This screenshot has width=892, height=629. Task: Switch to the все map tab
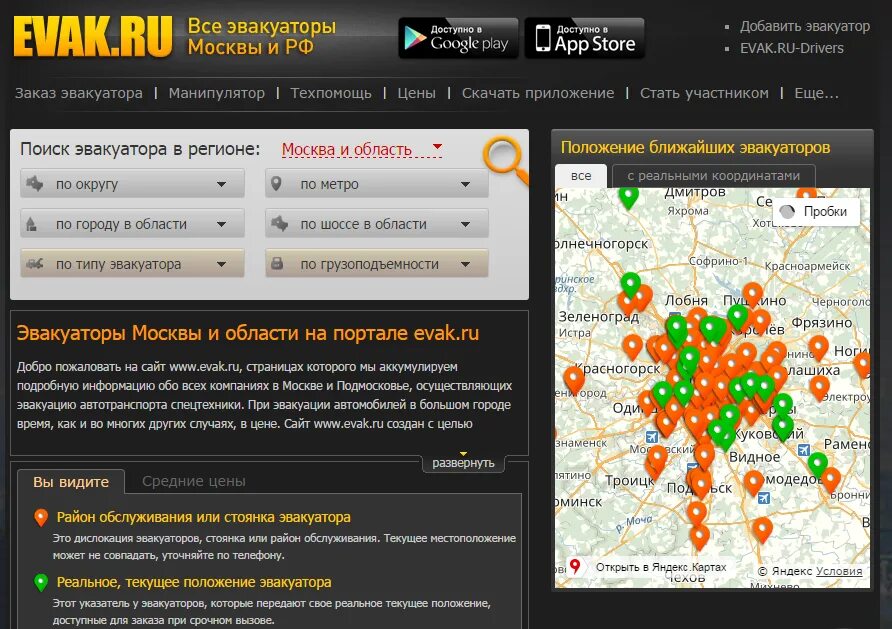pos(581,176)
